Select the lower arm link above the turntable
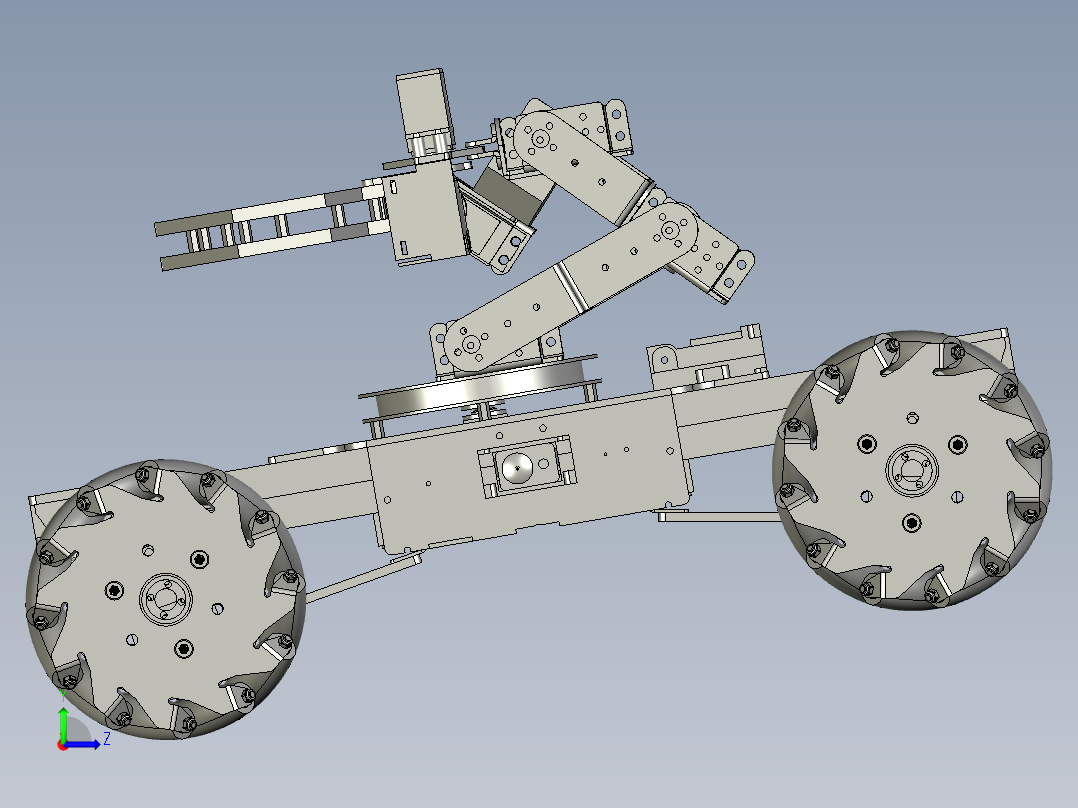The image size is (1078, 808). point(571,287)
